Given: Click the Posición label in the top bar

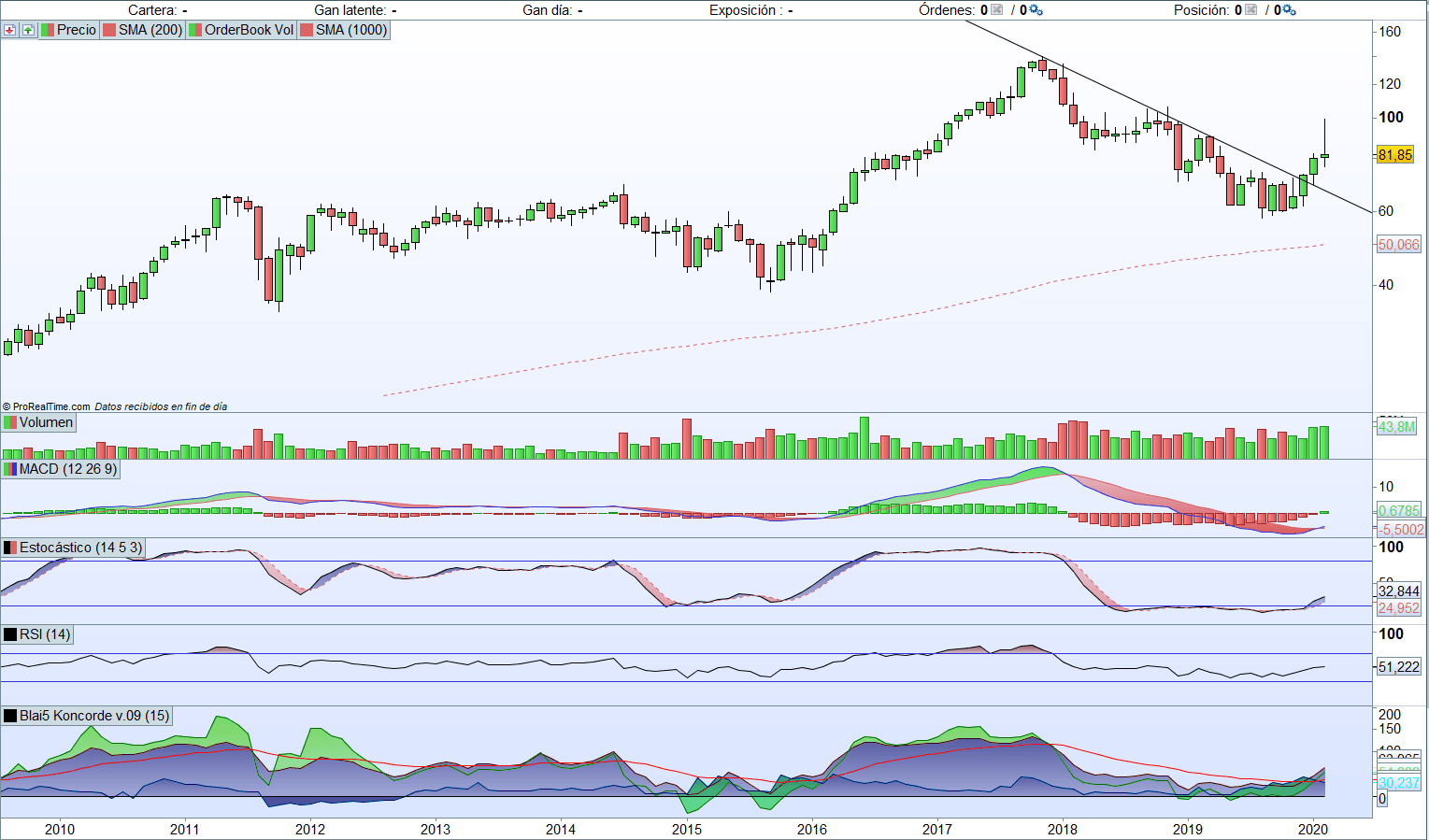Looking at the screenshot, I should [x=1202, y=10].
